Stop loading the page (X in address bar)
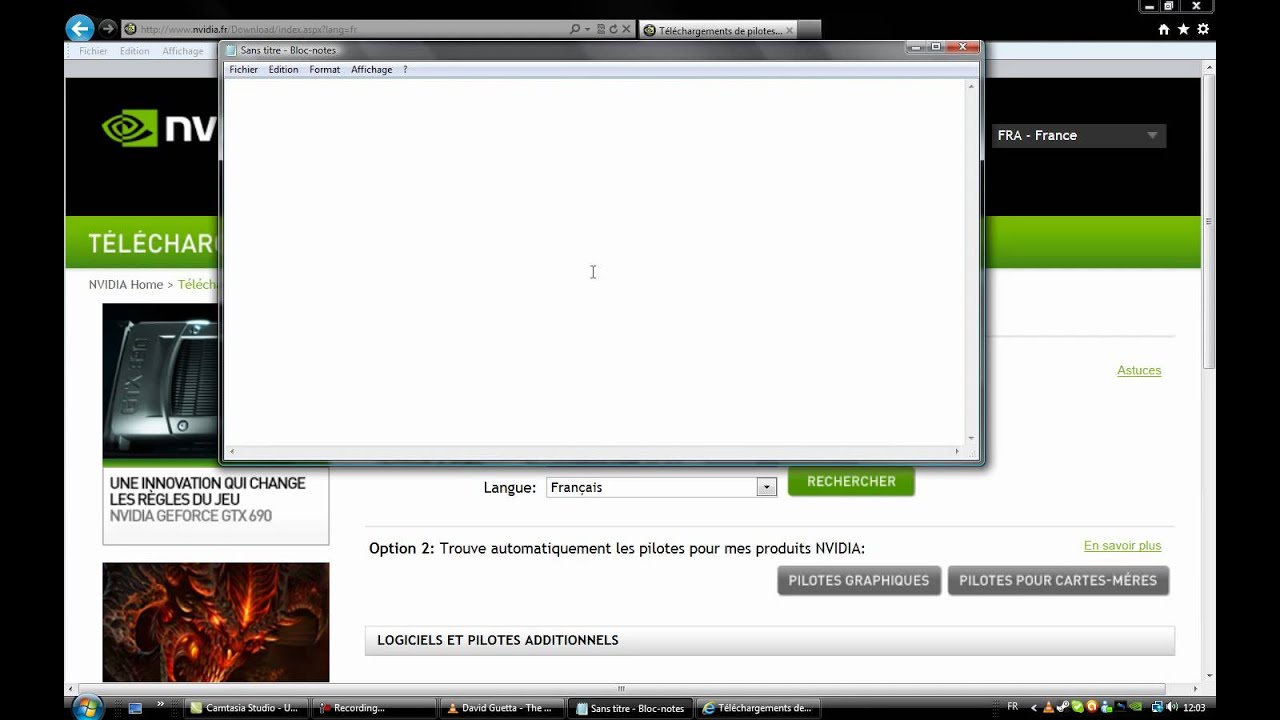Screen dimensions: 1280x720 coord(627,29)
